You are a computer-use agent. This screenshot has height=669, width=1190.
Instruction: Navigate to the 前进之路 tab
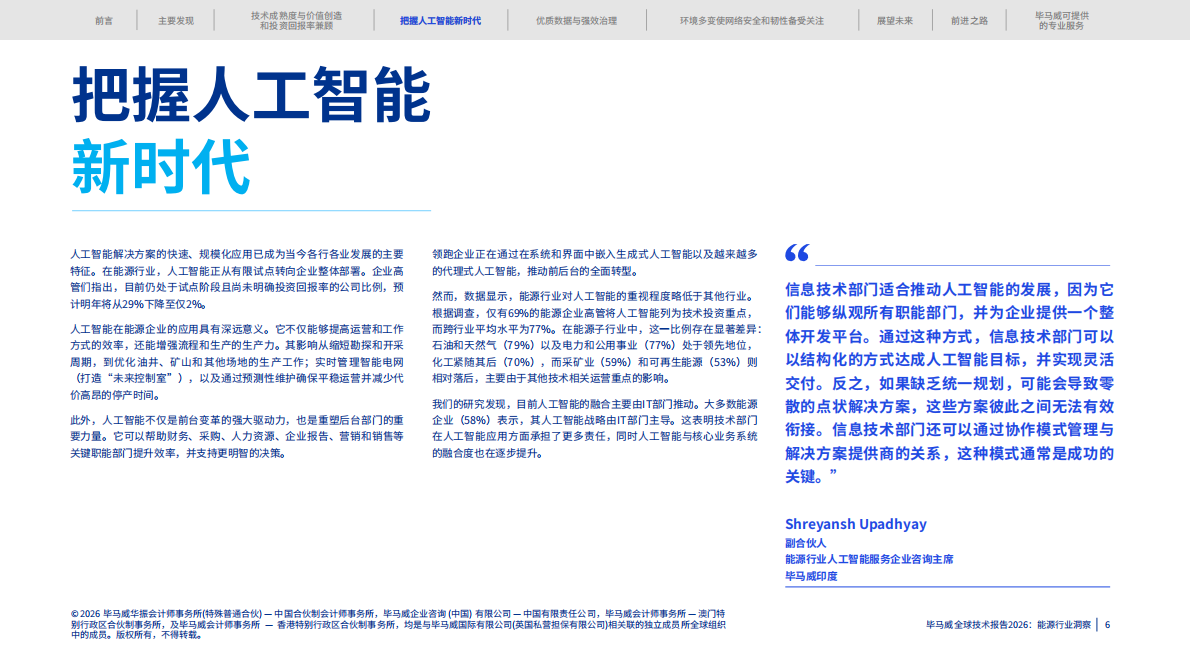pos(969,20)
